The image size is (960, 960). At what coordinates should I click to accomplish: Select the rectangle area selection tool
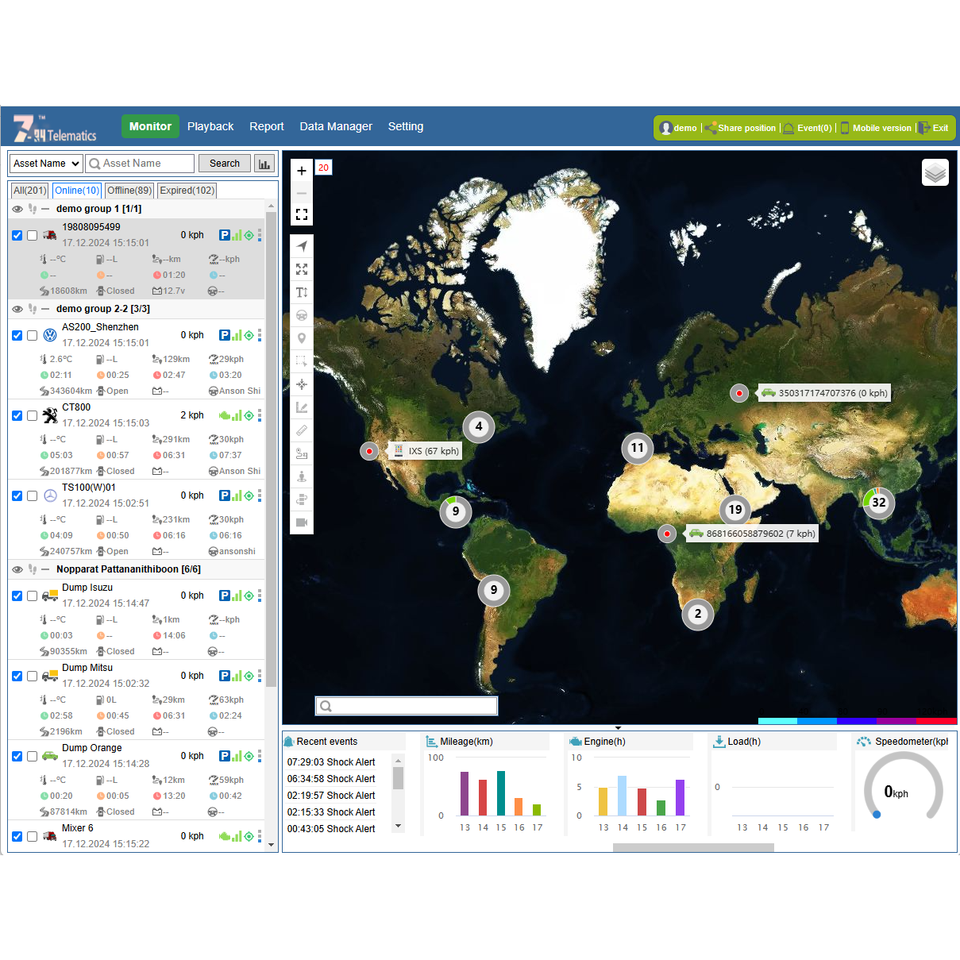tap(301, 361)
